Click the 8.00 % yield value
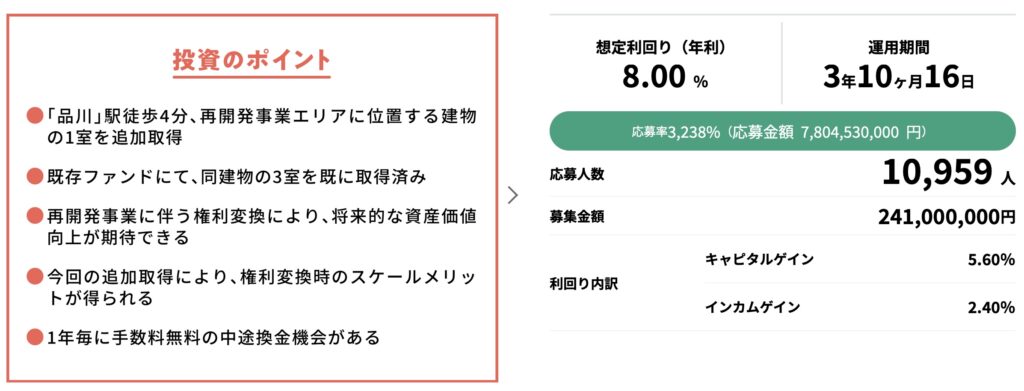Screen dimensions: 1024x391 [x=665, y=78]
